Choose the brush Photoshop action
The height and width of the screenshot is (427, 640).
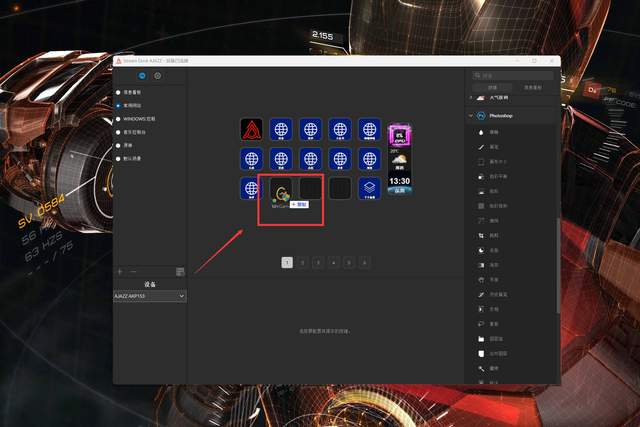tap(481, 147)
